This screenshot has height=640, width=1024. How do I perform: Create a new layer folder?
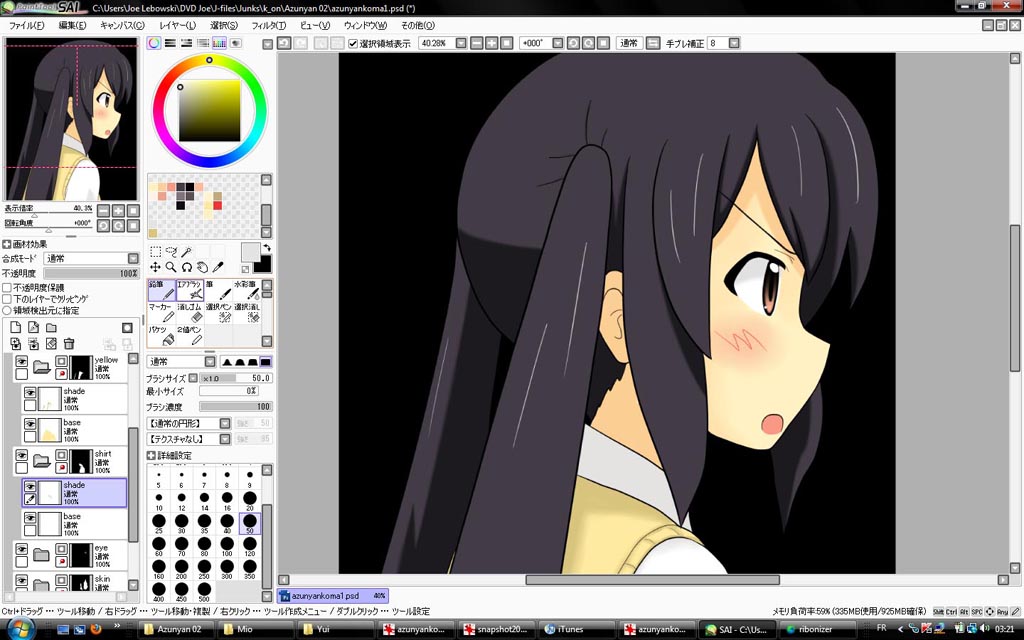coord(51,327)
